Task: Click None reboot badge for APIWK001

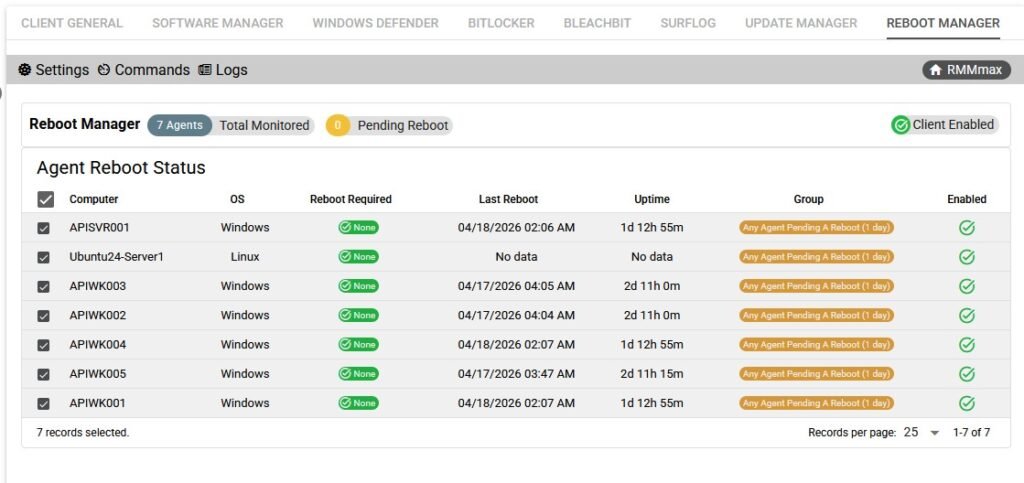Action: click(358, 403)
